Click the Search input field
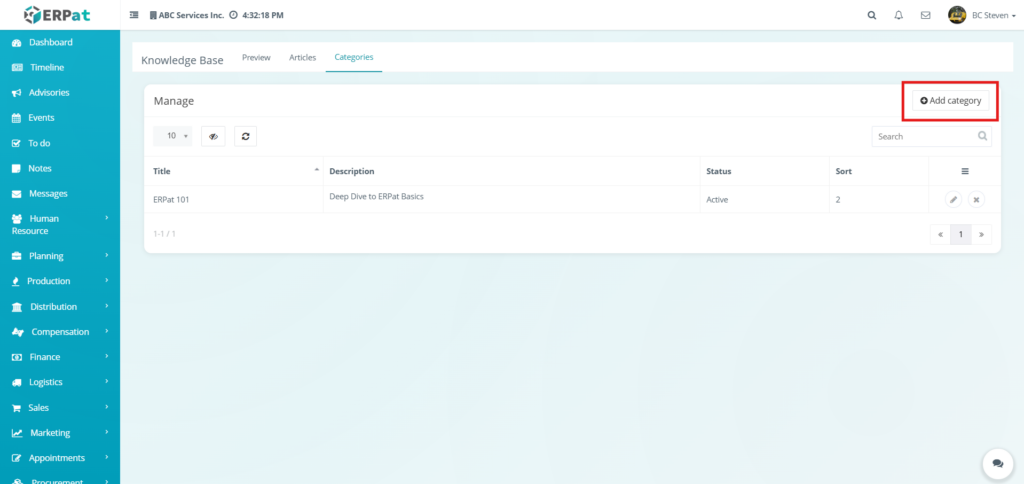1024x484 pixels. [x=923, y=136]
